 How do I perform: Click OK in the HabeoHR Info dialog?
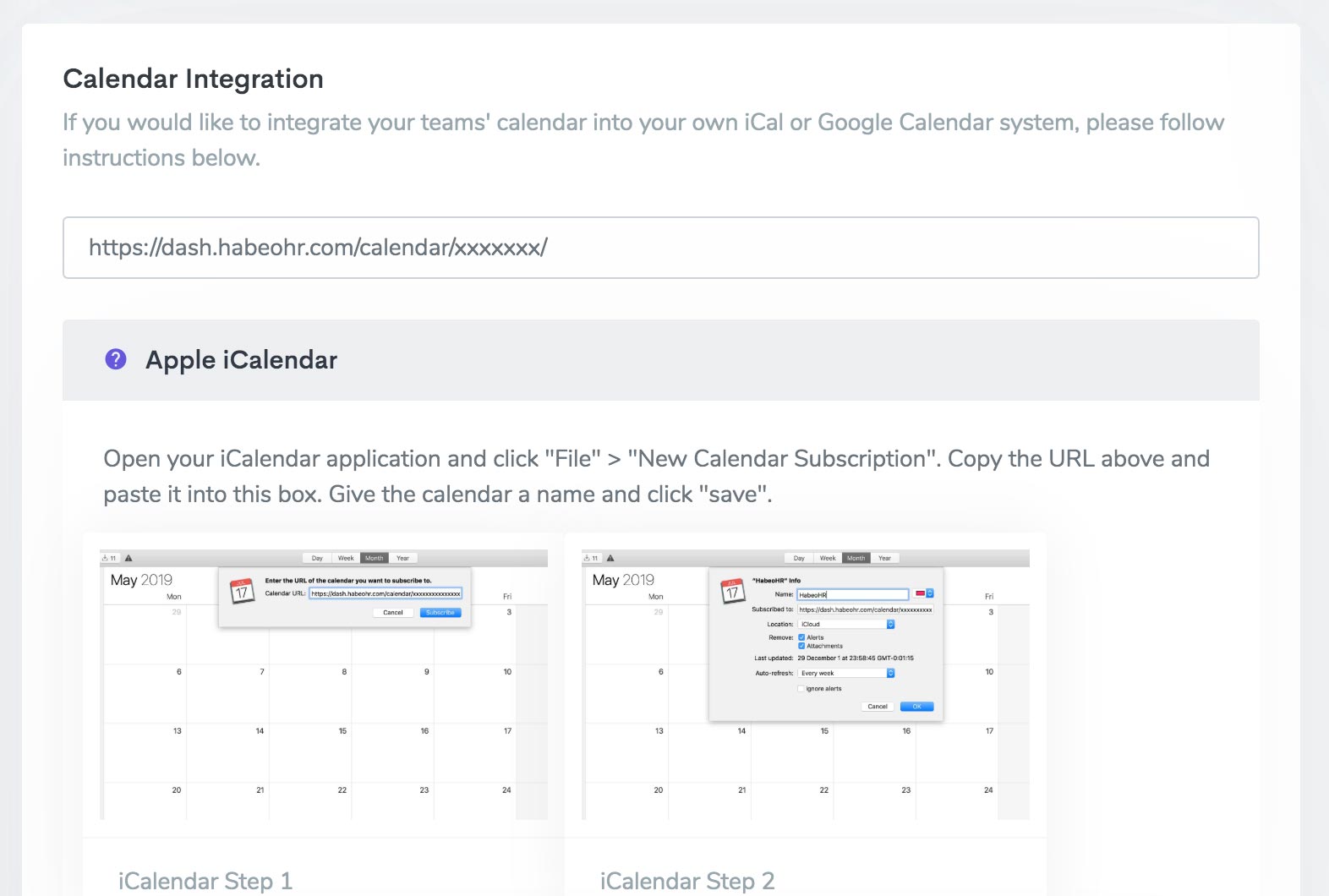[x=916, y=707]
